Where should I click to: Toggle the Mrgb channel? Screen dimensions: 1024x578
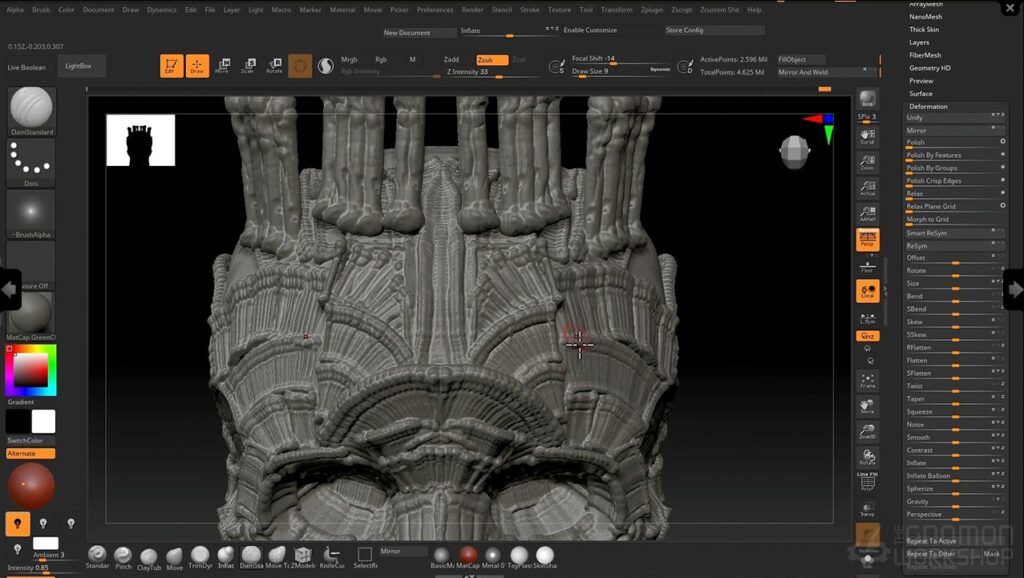349,59
